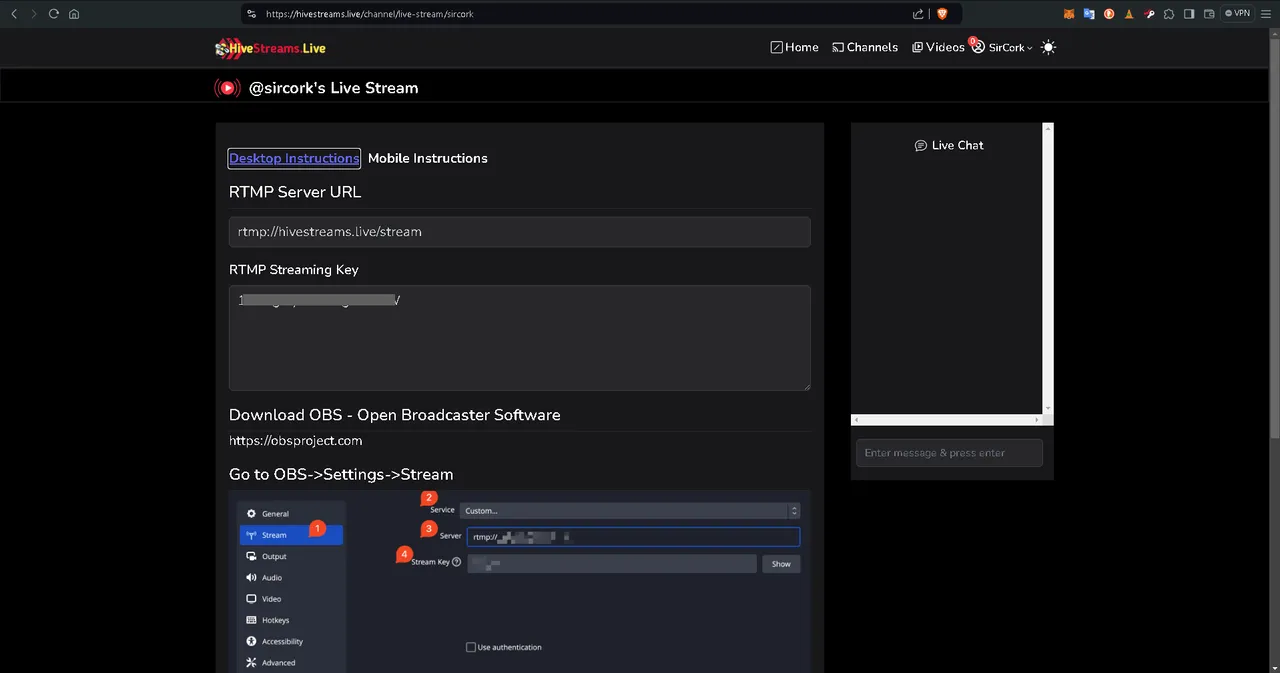
Task: Open the Hive Keychain key extension
Action: point(1149,14)
